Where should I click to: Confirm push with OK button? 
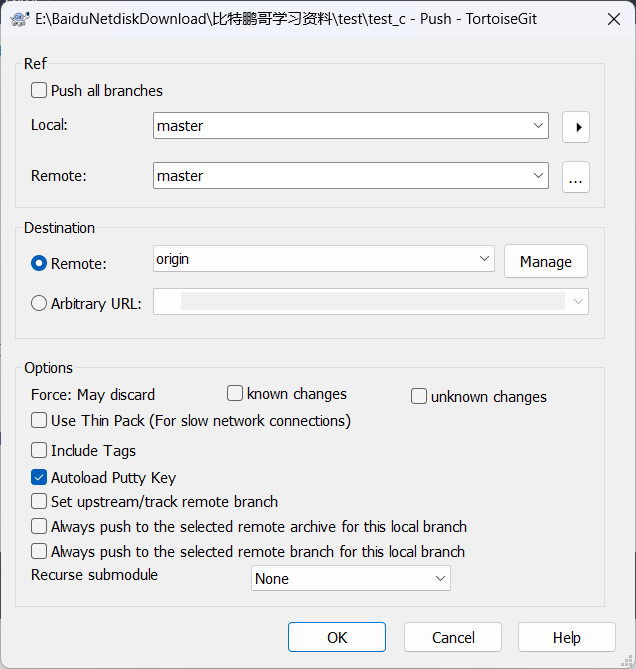(x=337, y=637)
